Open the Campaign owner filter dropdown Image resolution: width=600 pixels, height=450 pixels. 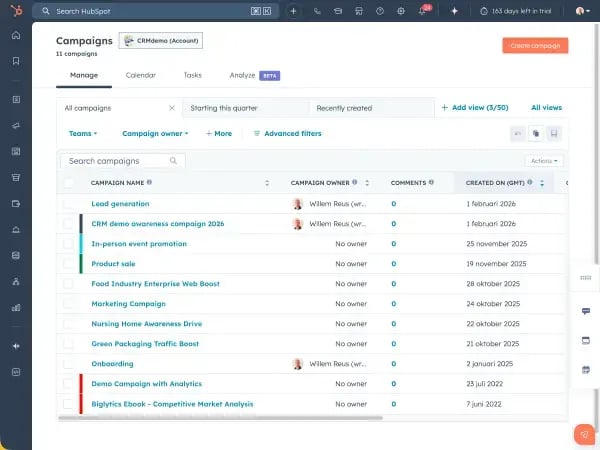pos(157,133)
